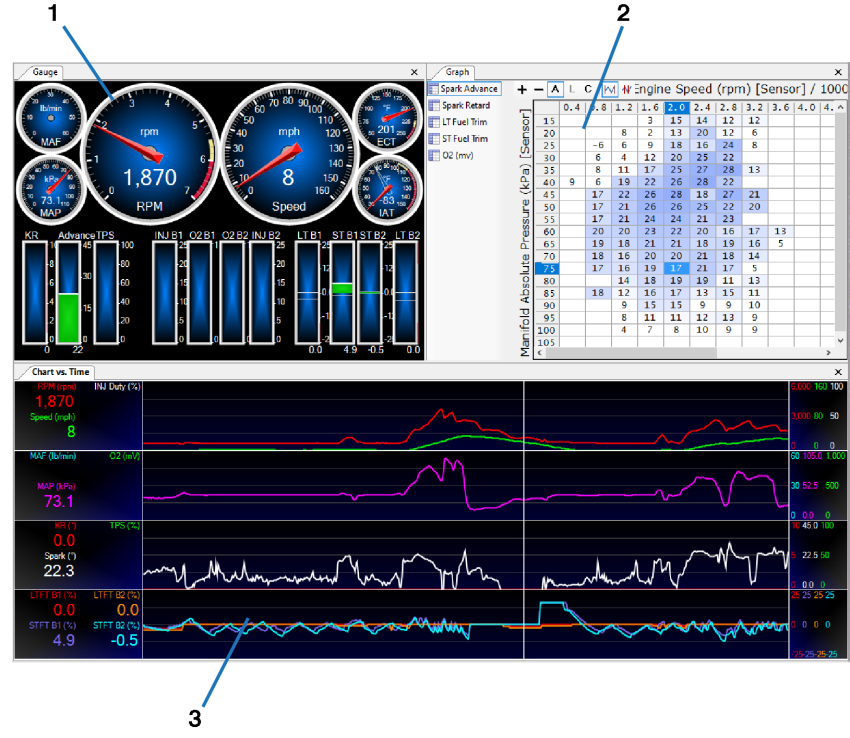Toggle the blue line-graph icon in Graph toolbar

(610, 89)
